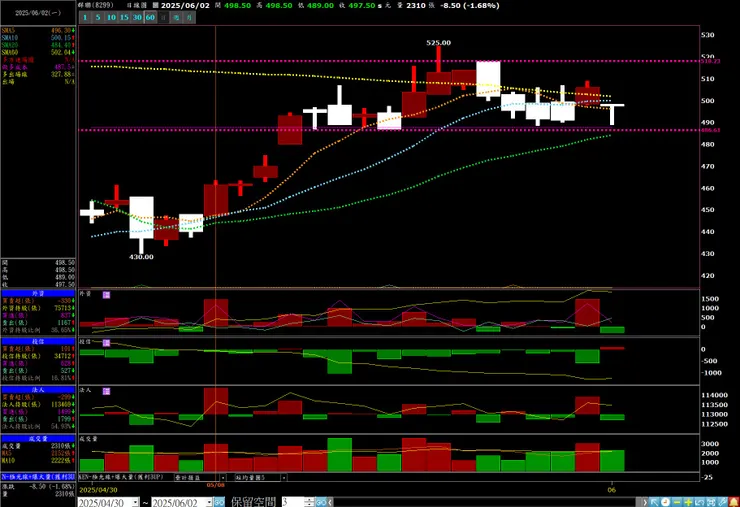
Task: Click the GO button after 保留空間 field
Action: click(x=320, y=502)
